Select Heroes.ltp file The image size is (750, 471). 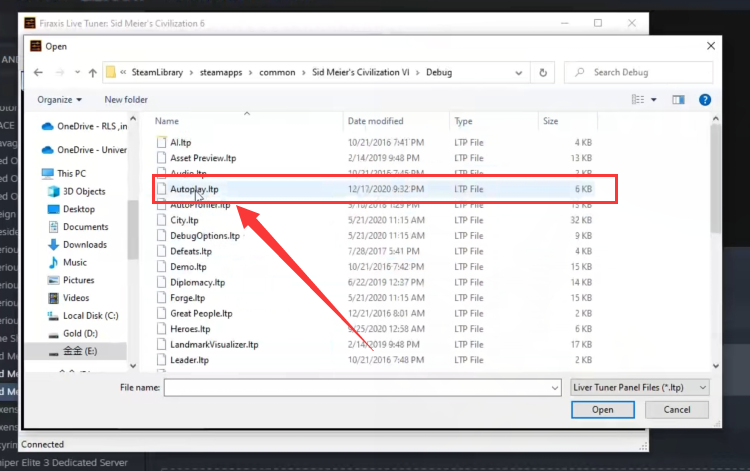[190, 329]
